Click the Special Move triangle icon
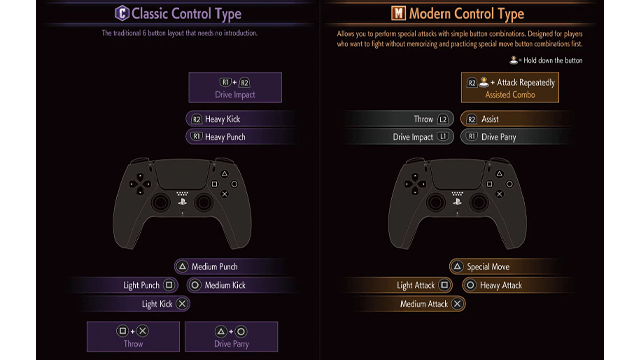This screenshot has width=640, height=360. [x=457, y=267]
